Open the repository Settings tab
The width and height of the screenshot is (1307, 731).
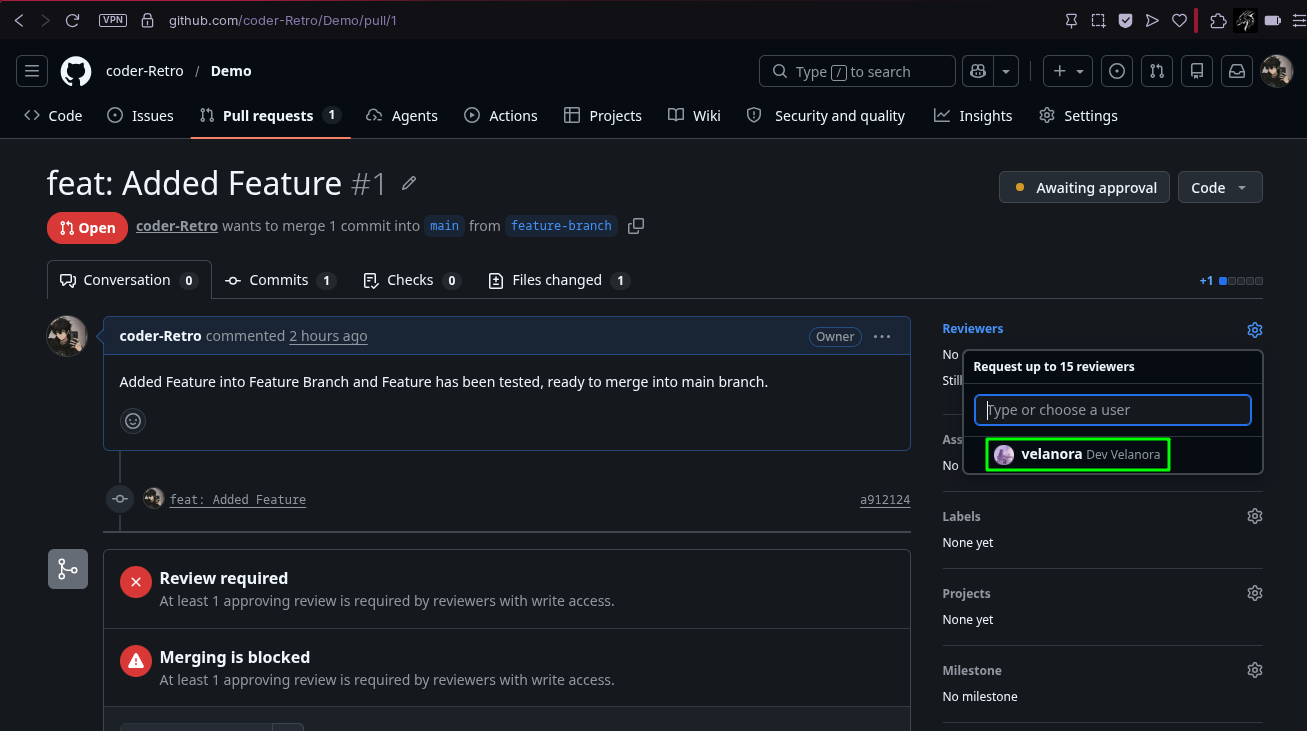[x=1078, y=116]
